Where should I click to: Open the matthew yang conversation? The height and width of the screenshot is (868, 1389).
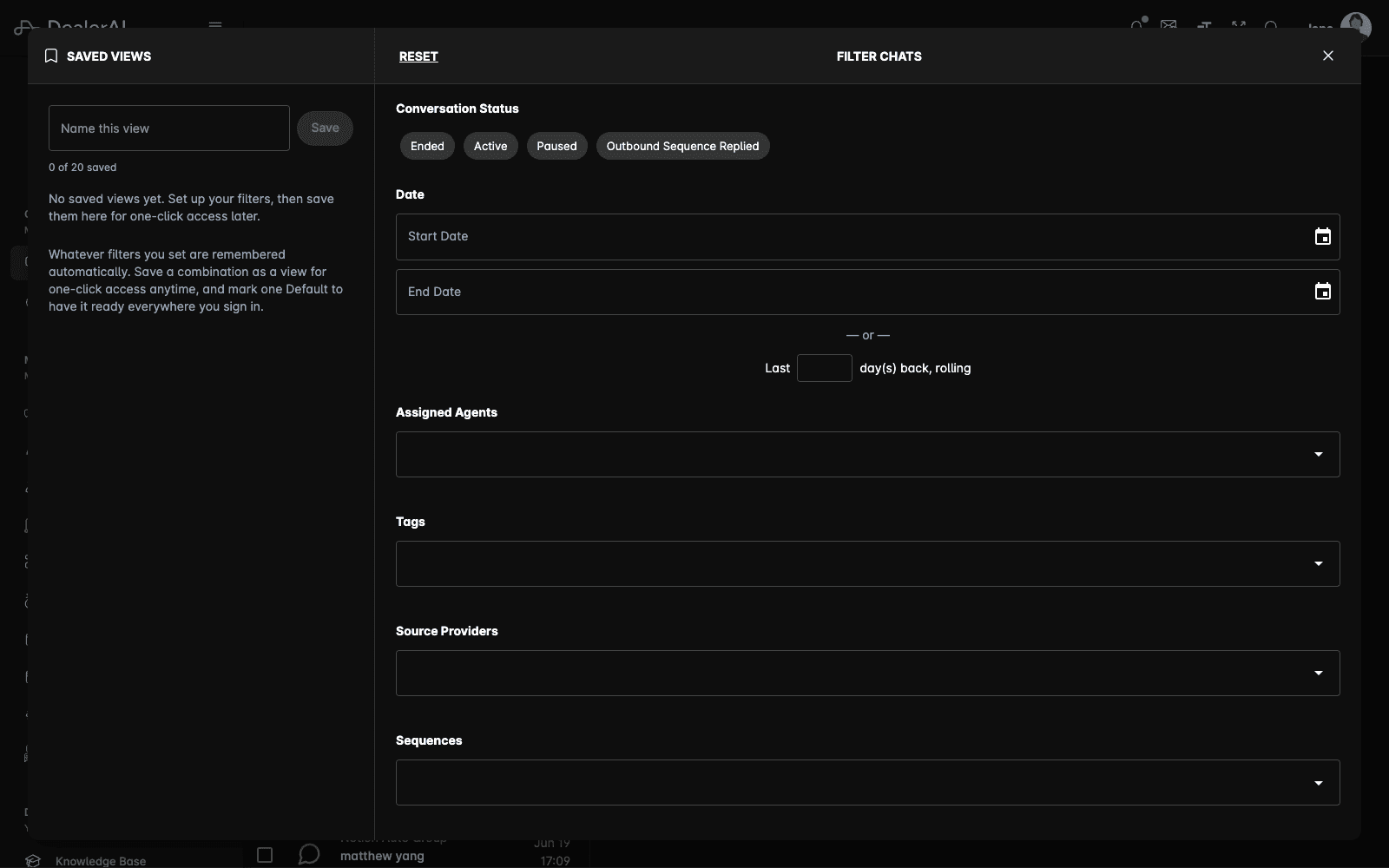[x=382, y=856]
